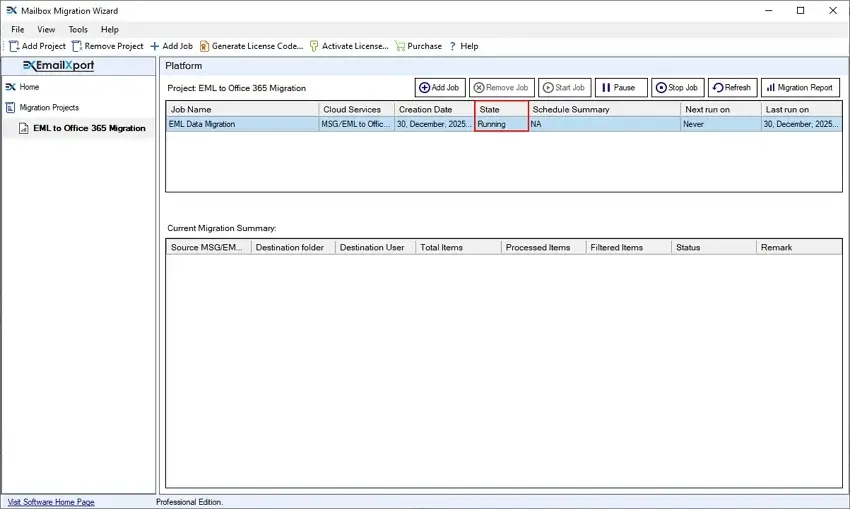Click the Source MSG/EM... column header
Image resolution: width=850 pixels, height=509 pixels.
click(x=209, y=247)
